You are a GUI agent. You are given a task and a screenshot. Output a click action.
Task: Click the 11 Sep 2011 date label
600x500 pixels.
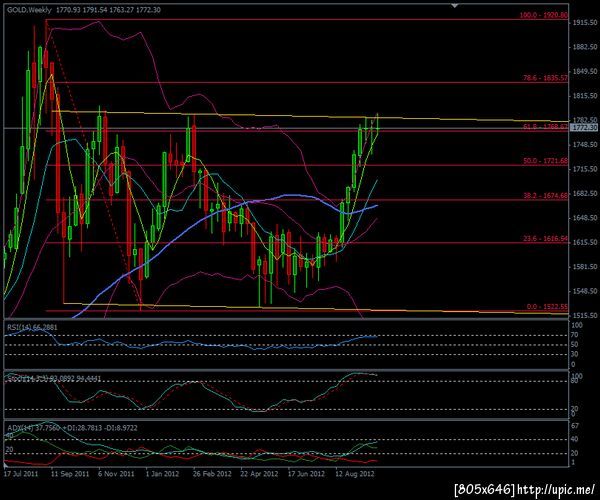(70, 474)
